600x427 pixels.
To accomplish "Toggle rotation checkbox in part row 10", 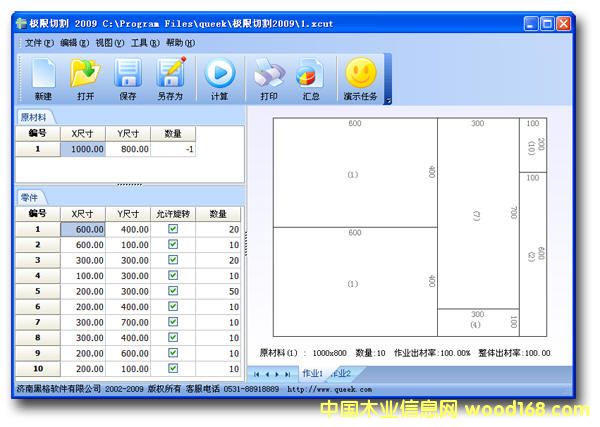I will tap(173, 369).
